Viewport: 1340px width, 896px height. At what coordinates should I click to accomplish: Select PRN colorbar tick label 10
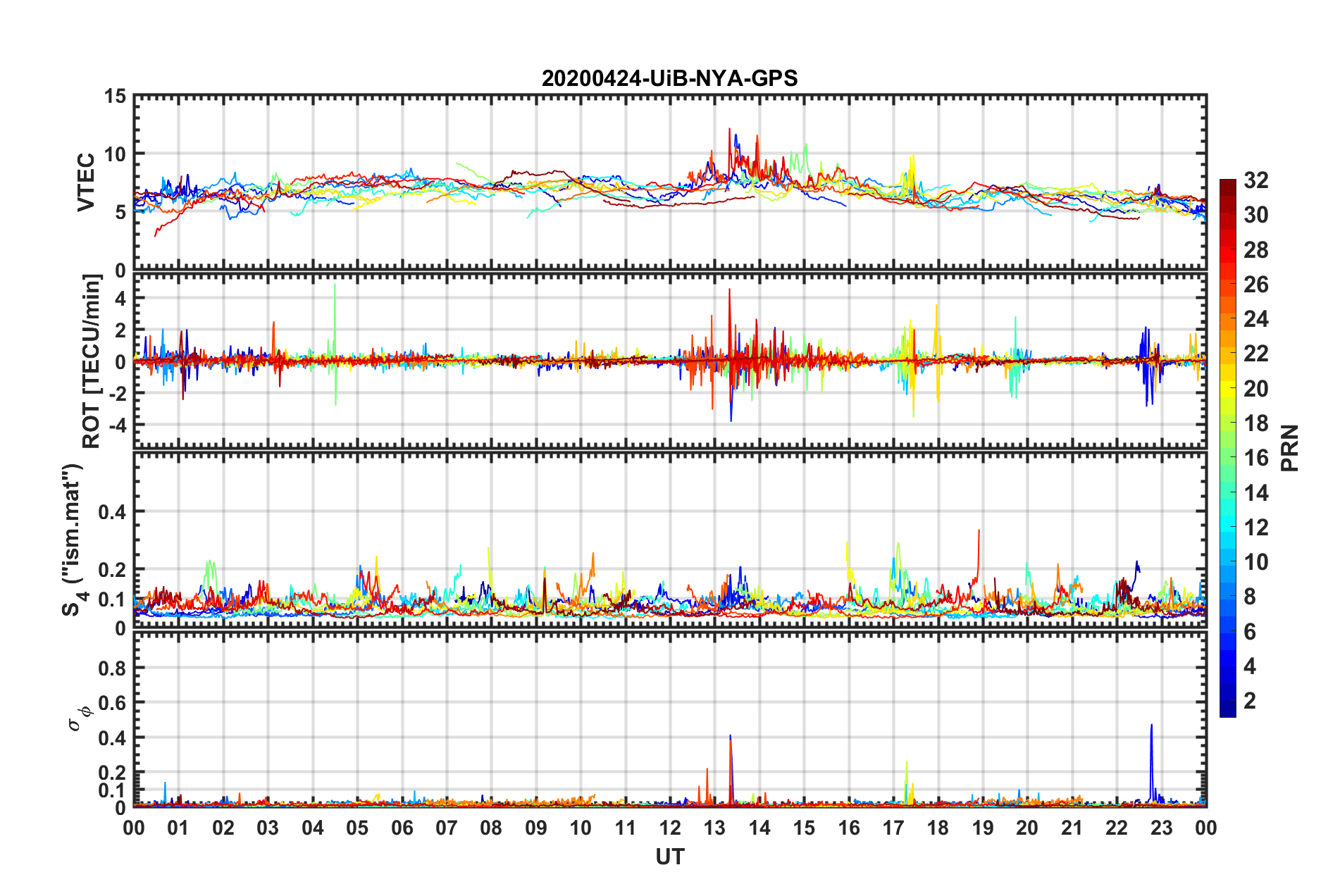[1255, 562]
